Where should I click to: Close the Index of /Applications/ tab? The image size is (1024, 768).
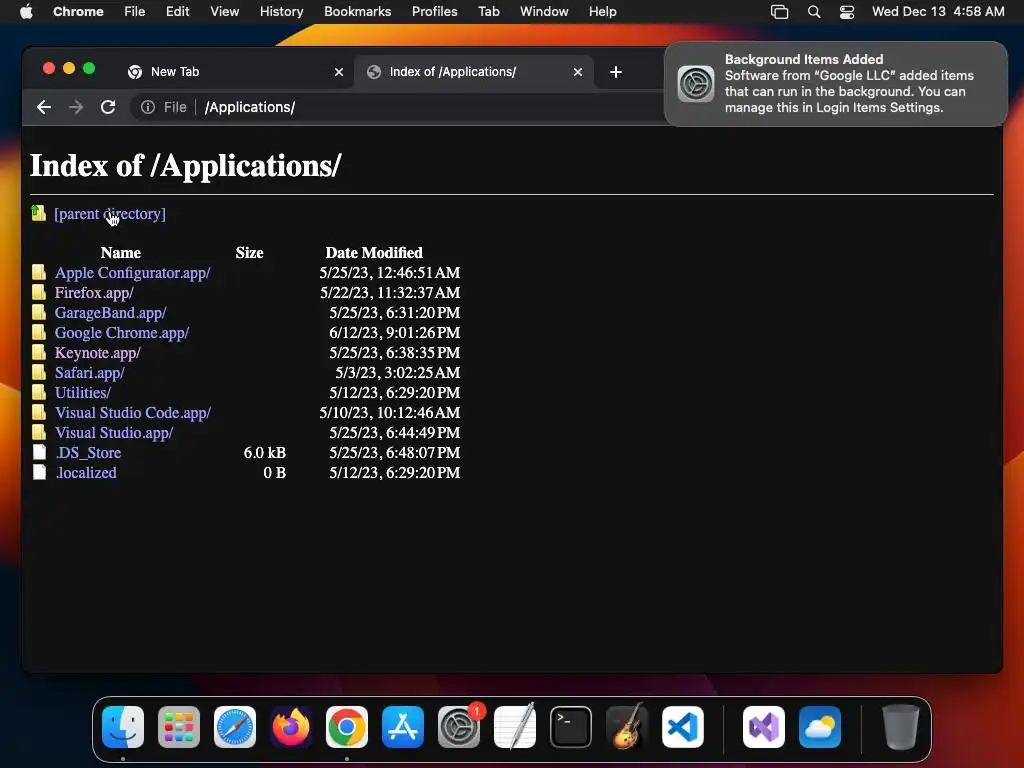pos(577,72)
